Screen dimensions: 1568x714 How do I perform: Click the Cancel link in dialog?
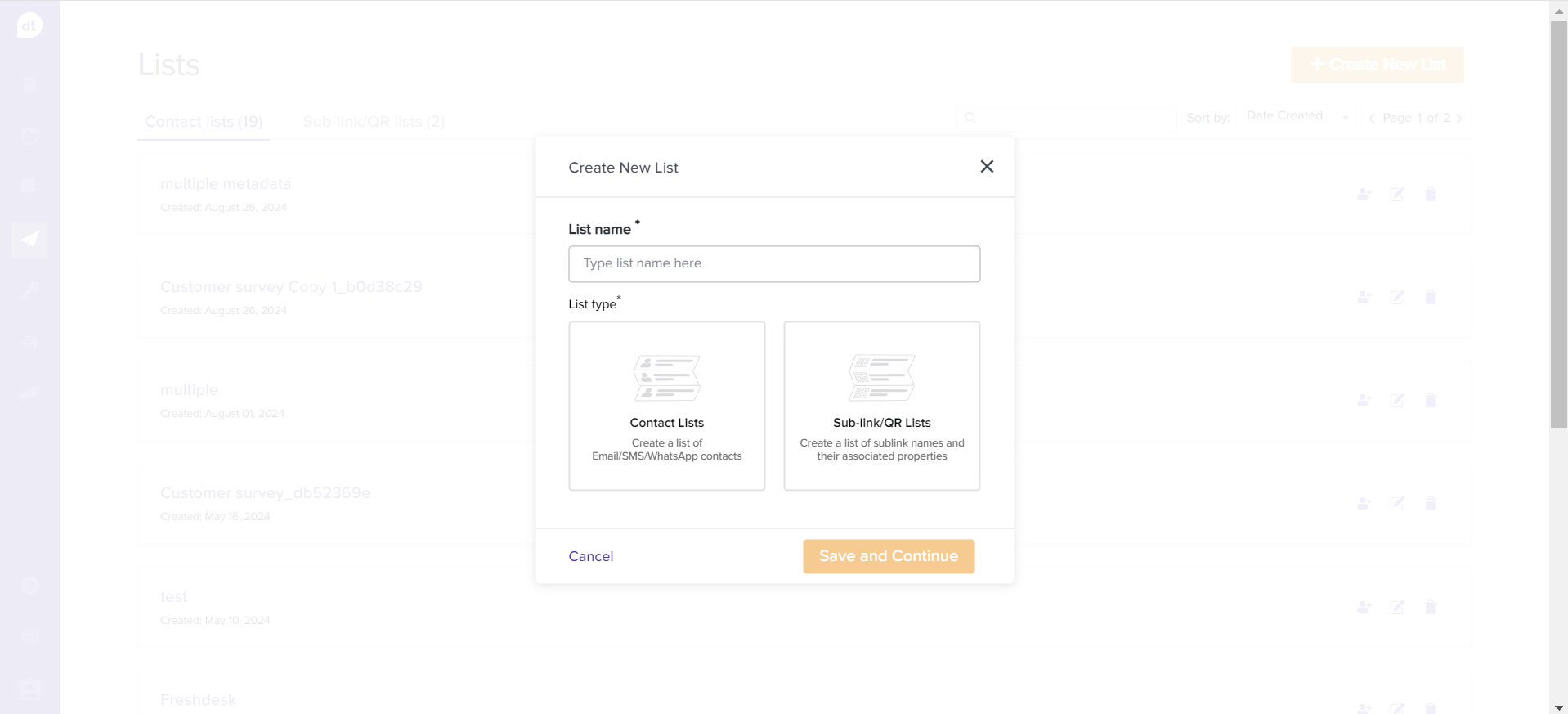tap(590, 556)
